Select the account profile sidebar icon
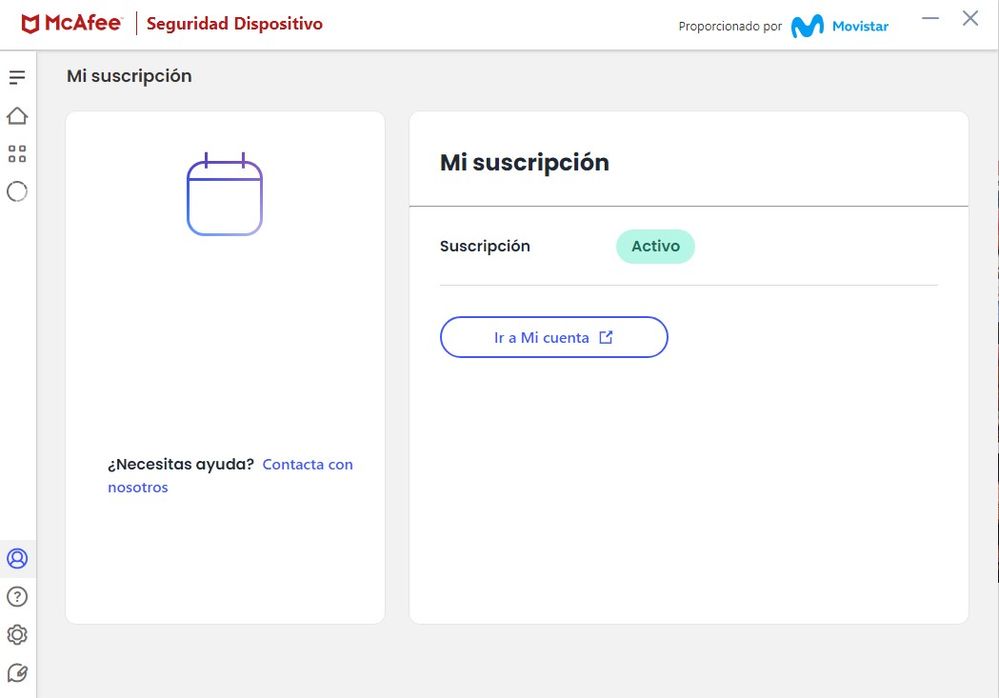The height and width of the screenshot is (698, 999). pos(17,558)
